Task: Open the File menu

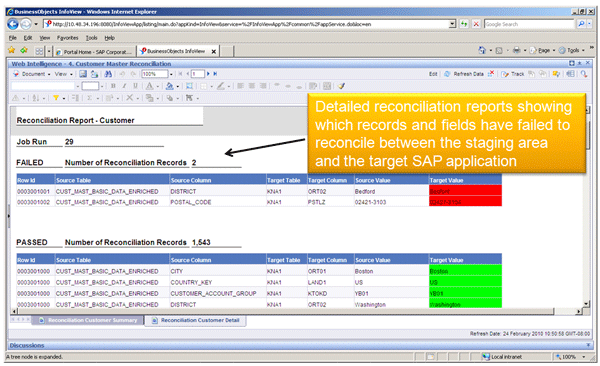Action: coord(13,38)
